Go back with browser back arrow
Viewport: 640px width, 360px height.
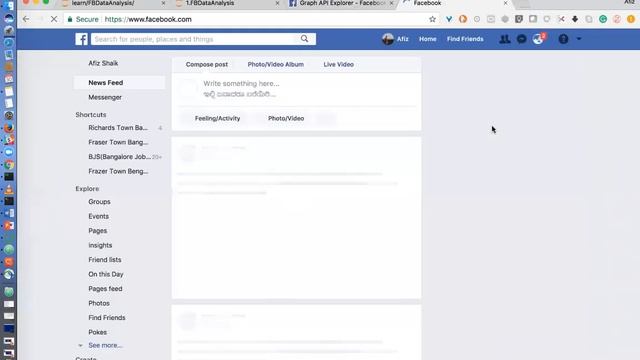pos(26,19)
